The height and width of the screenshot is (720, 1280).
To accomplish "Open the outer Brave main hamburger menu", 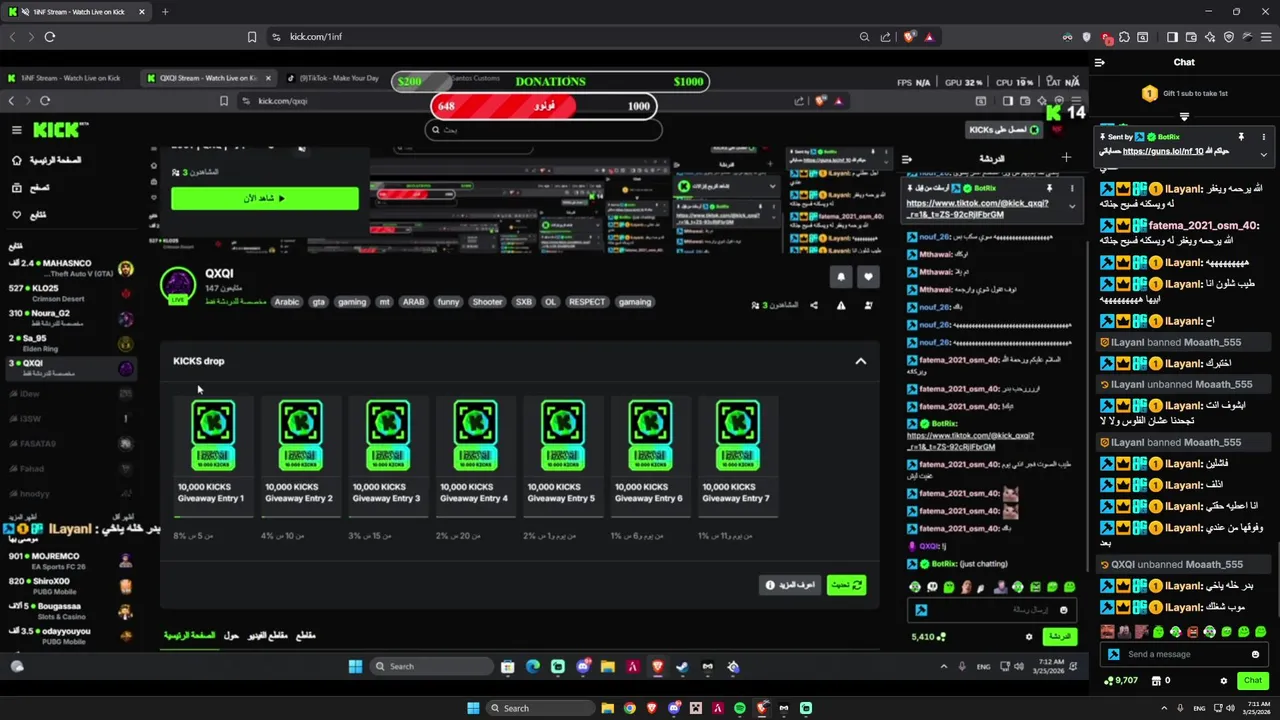I will (x=1265, y=37).
